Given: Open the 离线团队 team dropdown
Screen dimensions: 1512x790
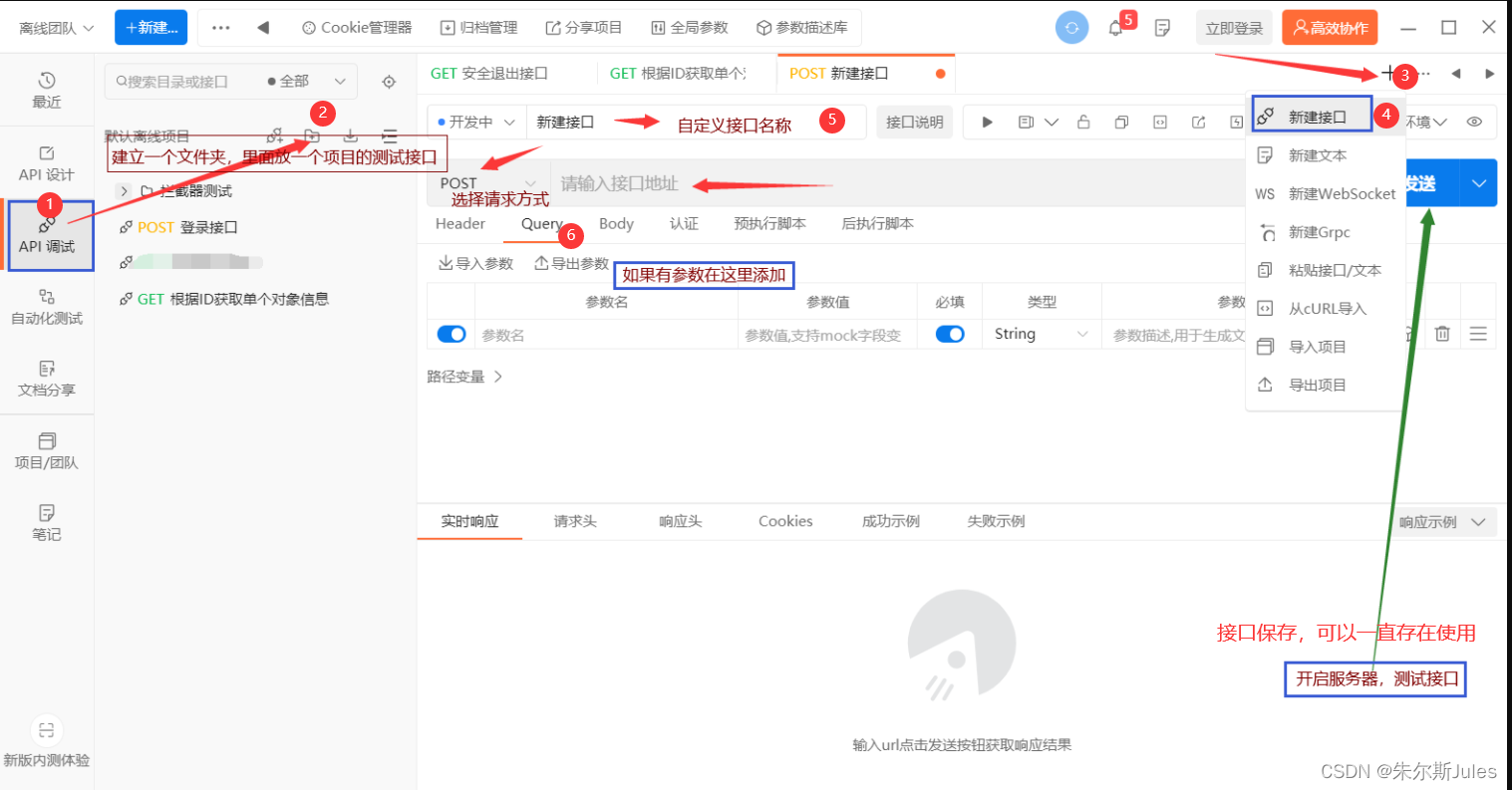Looking at the screenshot, I should (x=57, y=28).
